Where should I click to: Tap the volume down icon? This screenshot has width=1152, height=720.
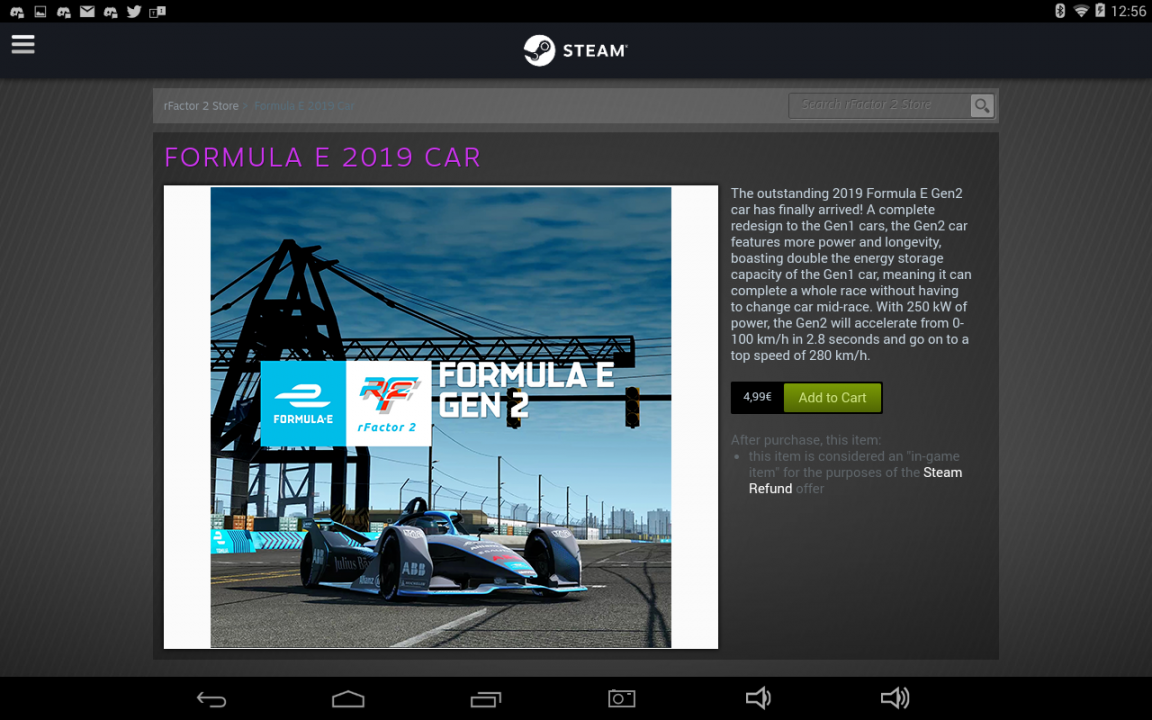tap(758, 698)
